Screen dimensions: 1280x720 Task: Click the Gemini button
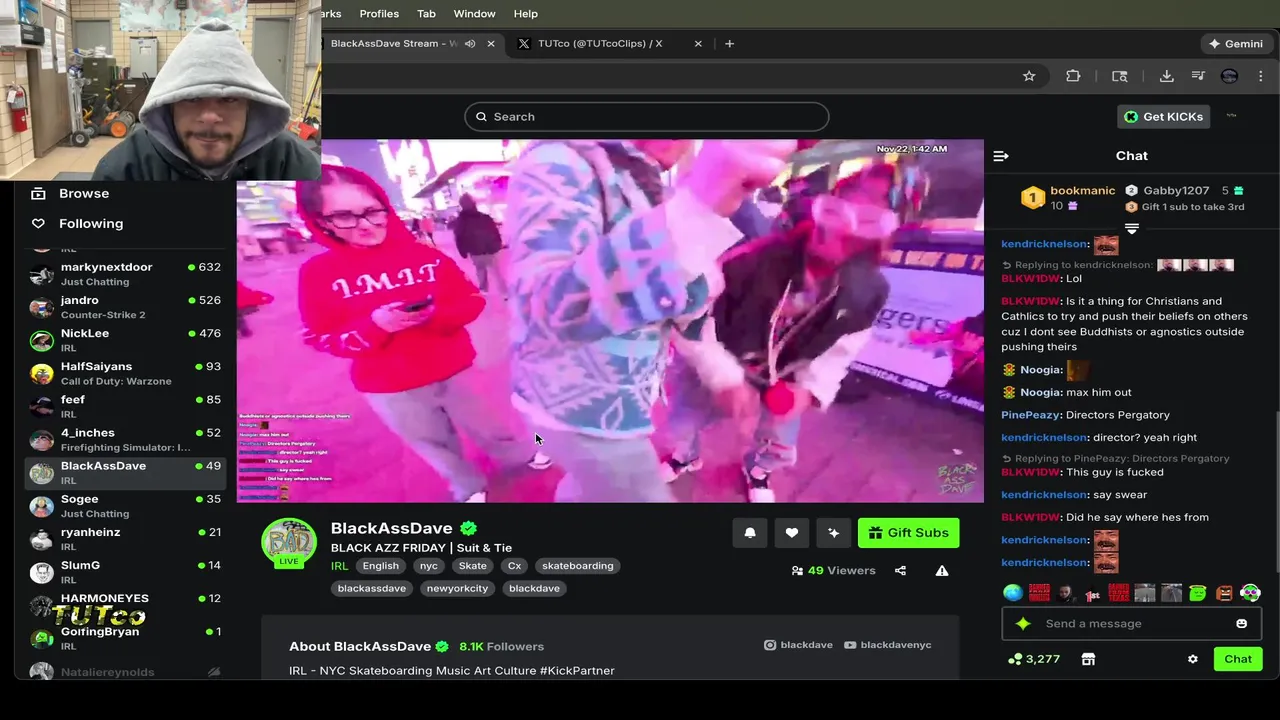pos(1236,44)
